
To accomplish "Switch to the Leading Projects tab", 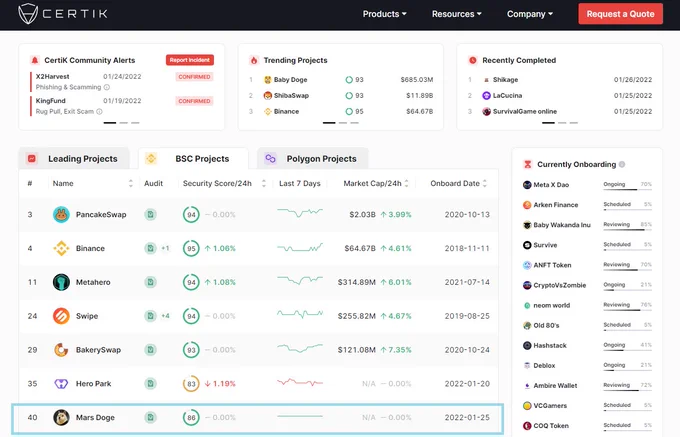I will click(74, 159).
